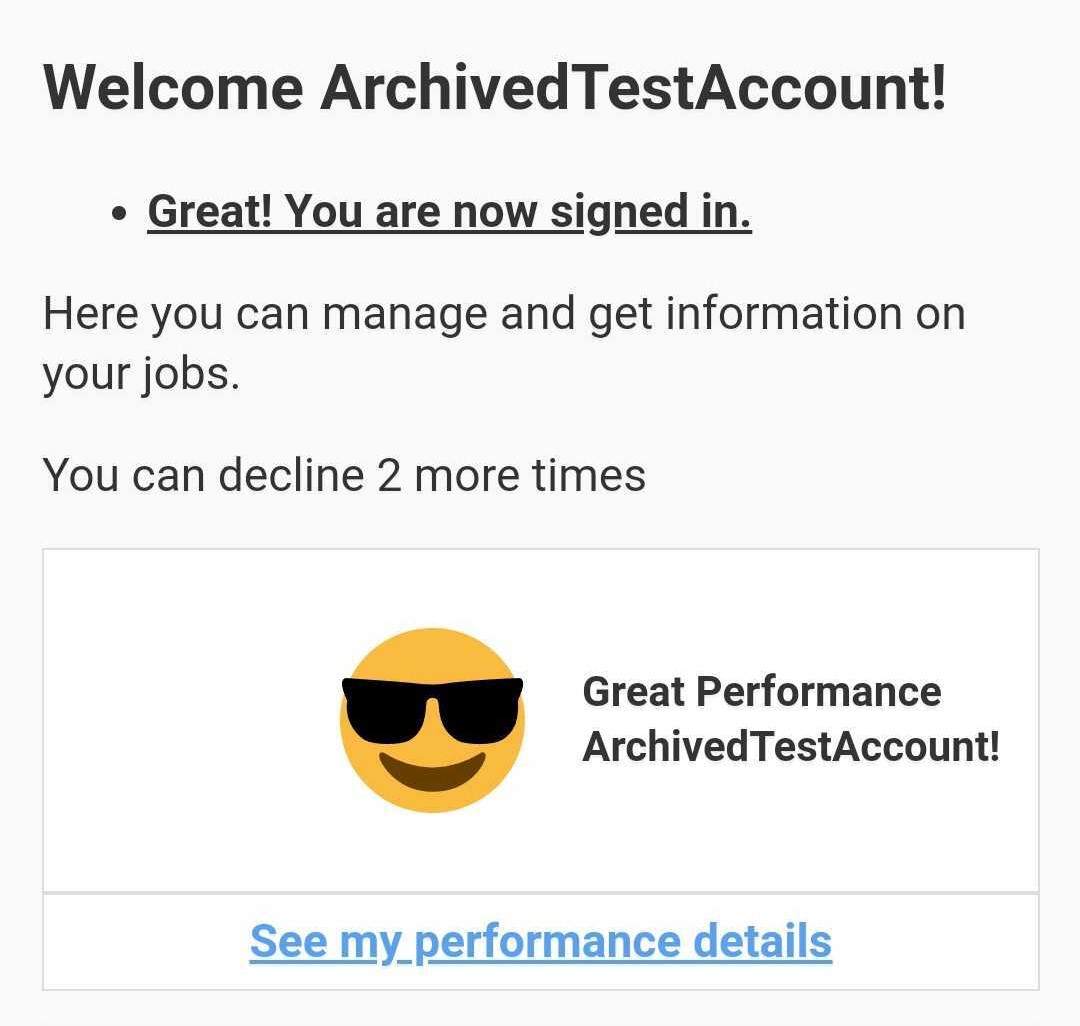Click the Welcome ArchivedTestAccount! heading
Screen dimensions: 1080x1026
coord(495,87)
